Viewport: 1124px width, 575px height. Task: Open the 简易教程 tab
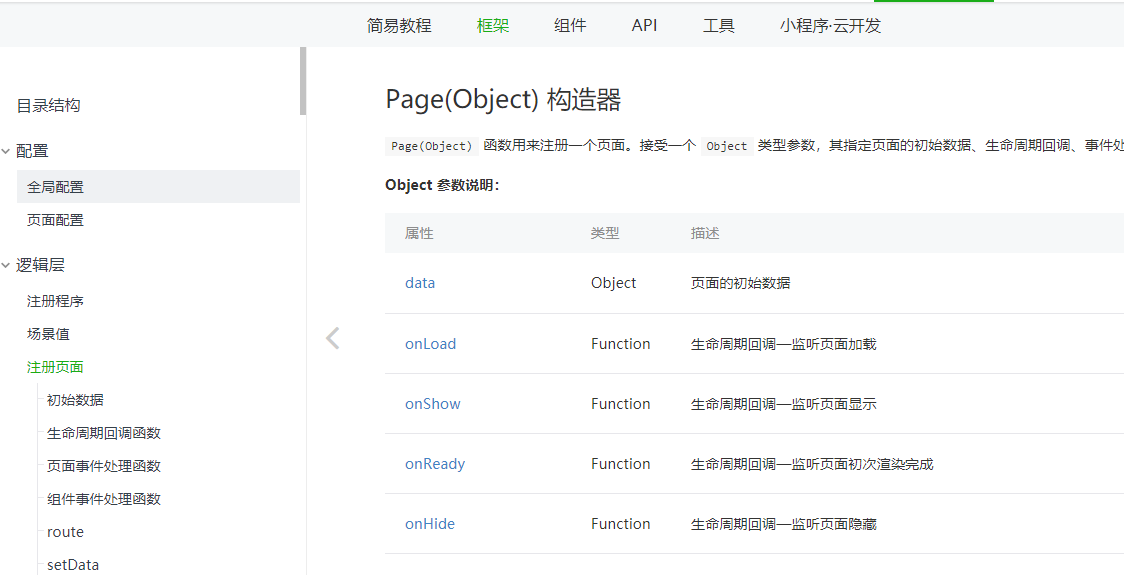tap(399, 26)
